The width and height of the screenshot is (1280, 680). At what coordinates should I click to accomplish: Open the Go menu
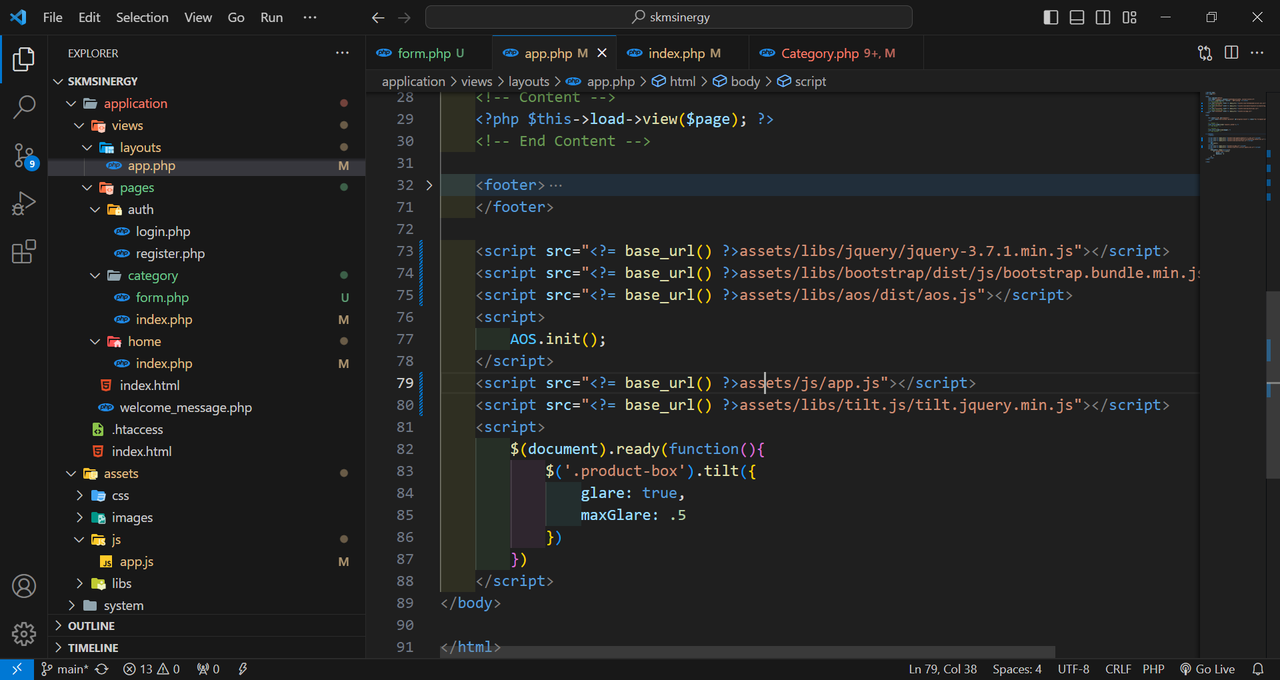tap(236, 17)
